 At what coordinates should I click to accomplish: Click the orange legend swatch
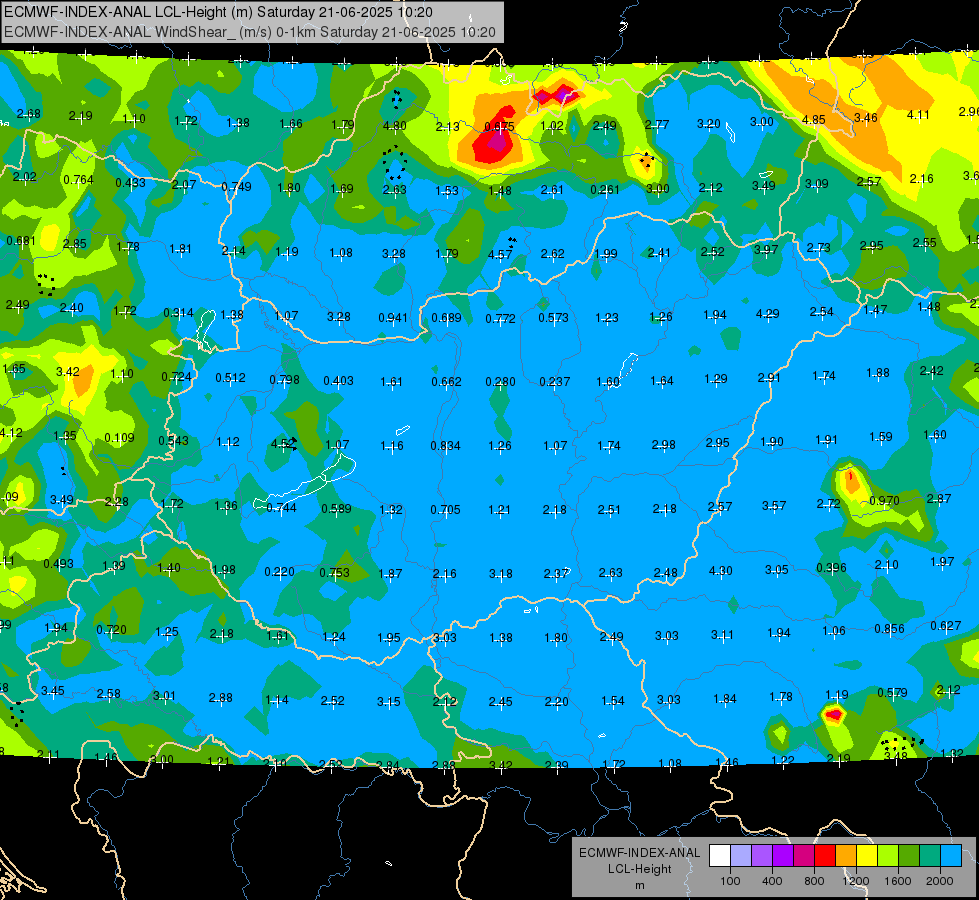pos(846,856)
